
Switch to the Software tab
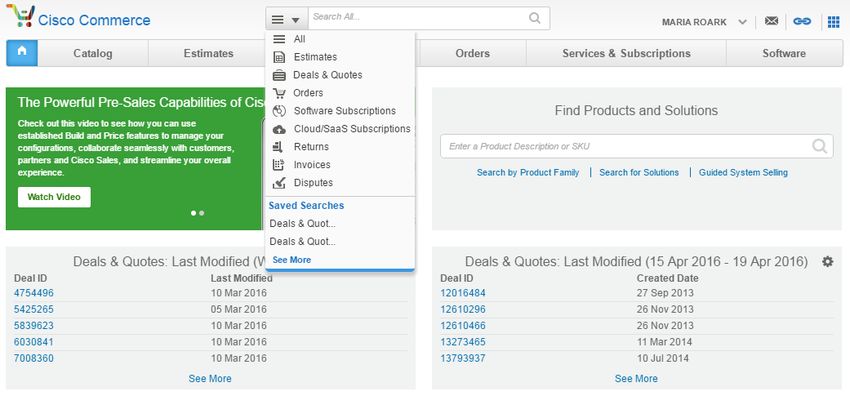(x=784, y=53)
